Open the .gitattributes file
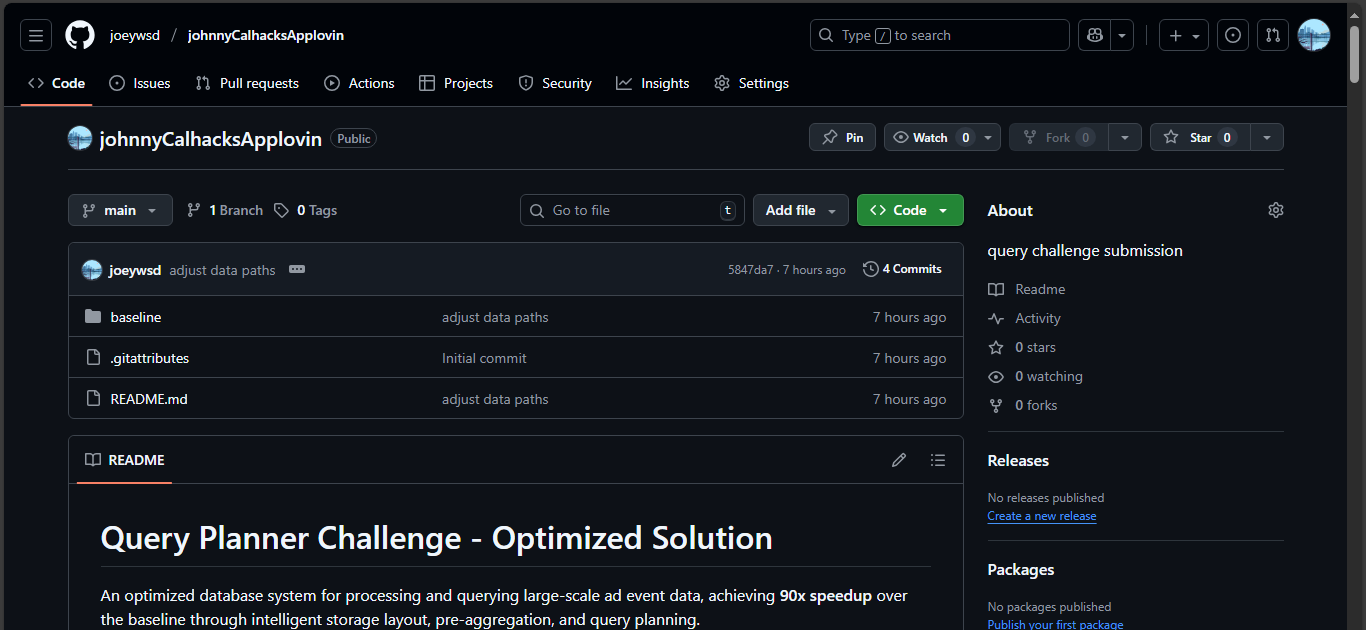The width and height of the screenshot is (1366, 630). pos(150,358)
